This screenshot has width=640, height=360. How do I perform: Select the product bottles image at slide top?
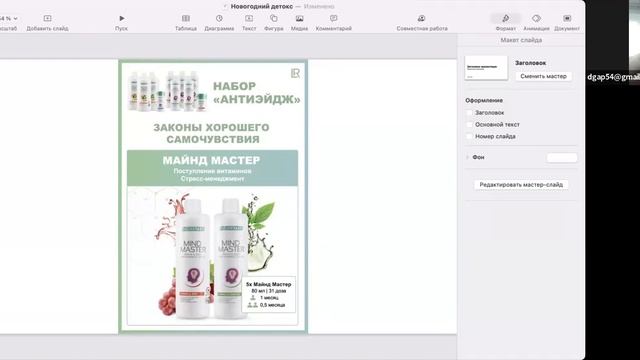[x=168, y=91]
